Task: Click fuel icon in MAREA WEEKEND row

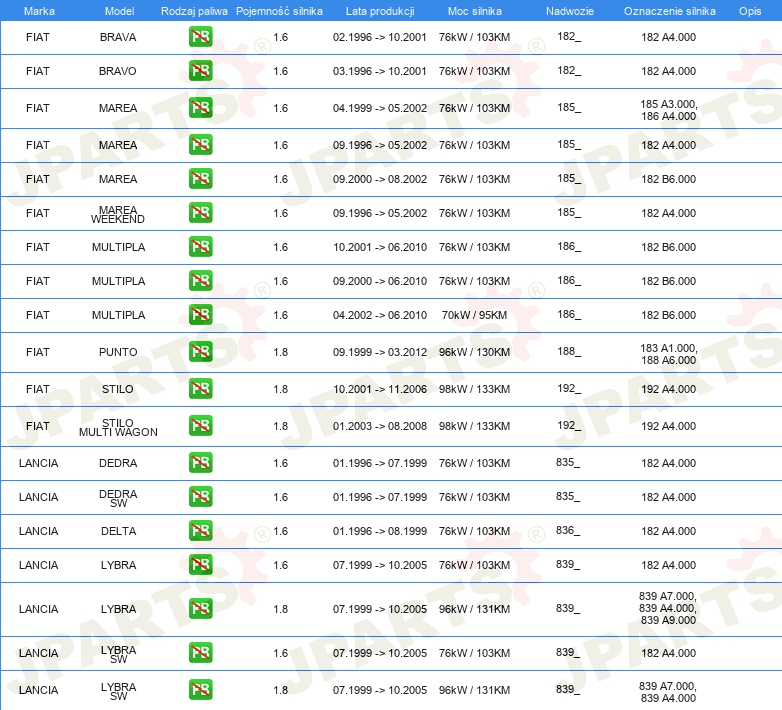Action: [200, 212]
